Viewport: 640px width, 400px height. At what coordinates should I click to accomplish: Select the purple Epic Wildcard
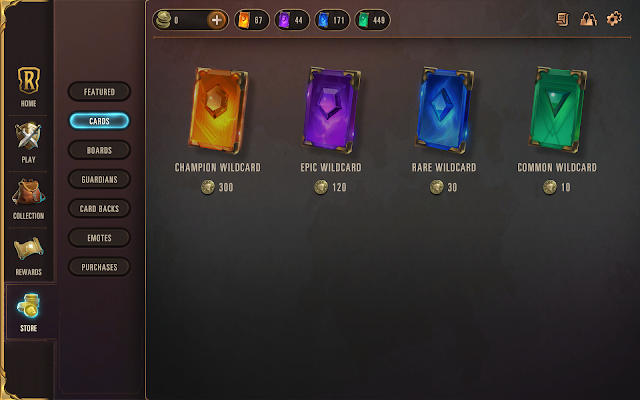(331, 110)
